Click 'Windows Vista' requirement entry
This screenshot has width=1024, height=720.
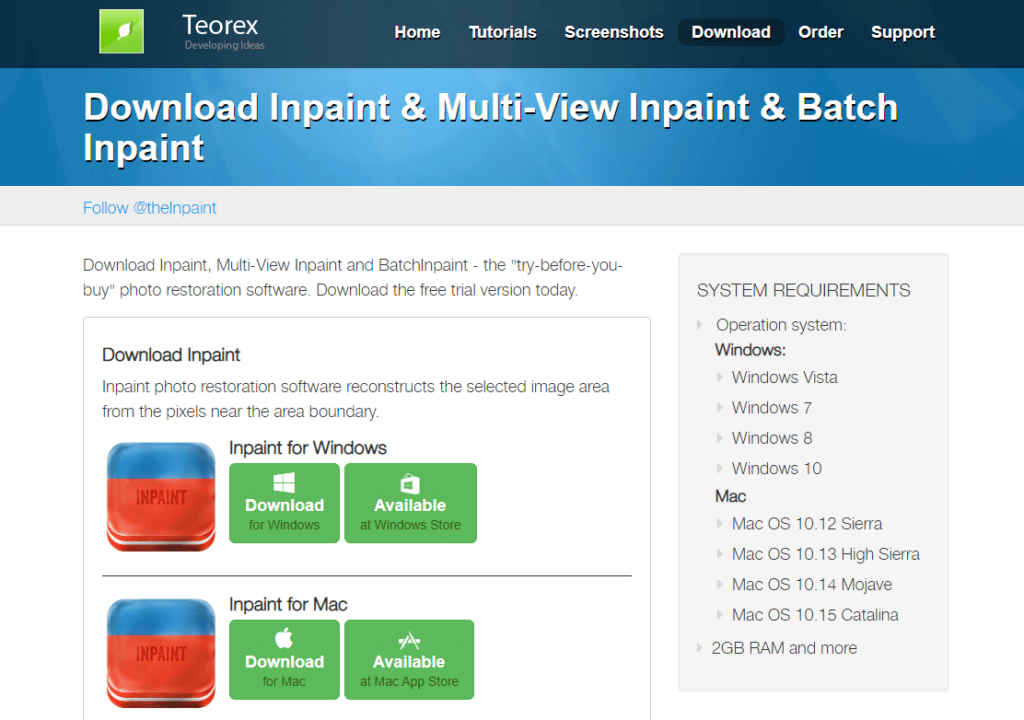tap(784, 377)
